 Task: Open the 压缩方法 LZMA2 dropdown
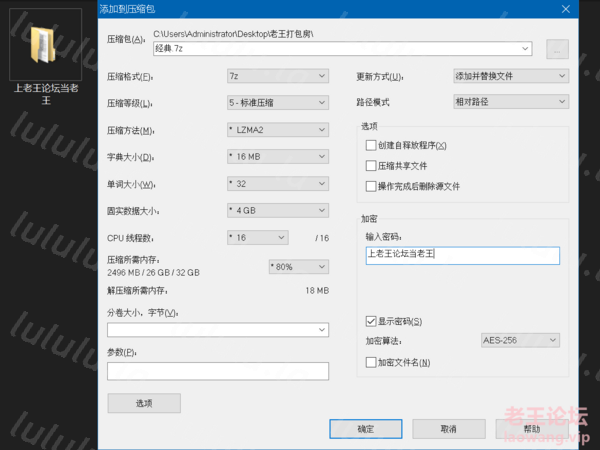(277, 130)
